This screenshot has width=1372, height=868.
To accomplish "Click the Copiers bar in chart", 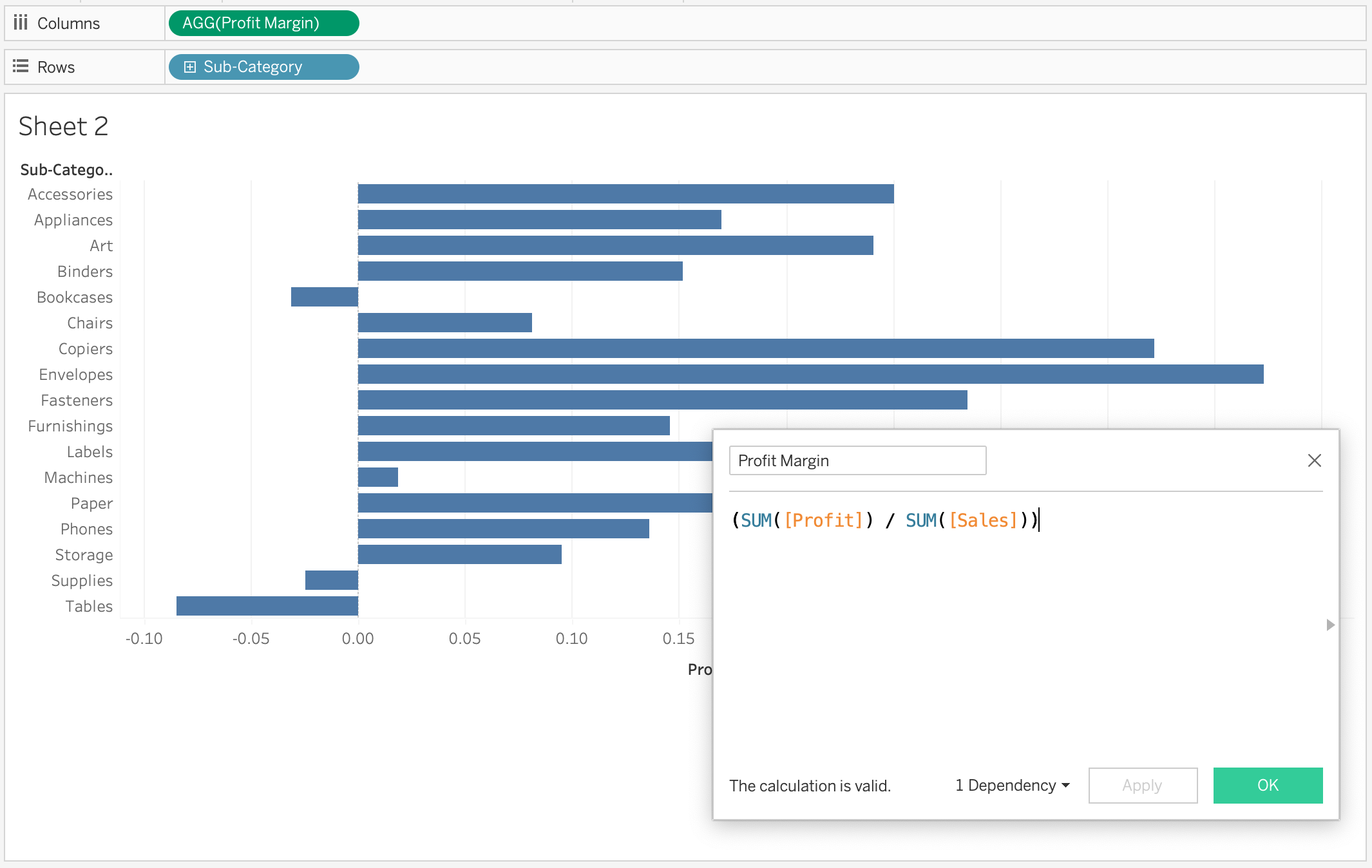I will point(756,348).
